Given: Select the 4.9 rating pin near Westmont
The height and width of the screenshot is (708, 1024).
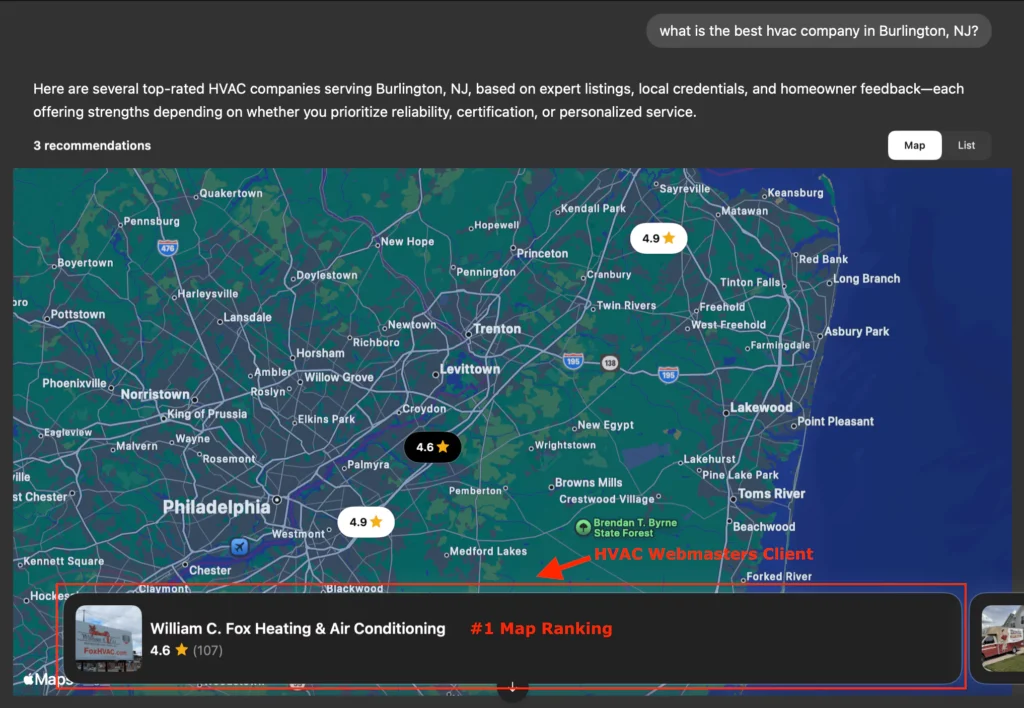Looking at the screenshot, I should tap(366, 522).
